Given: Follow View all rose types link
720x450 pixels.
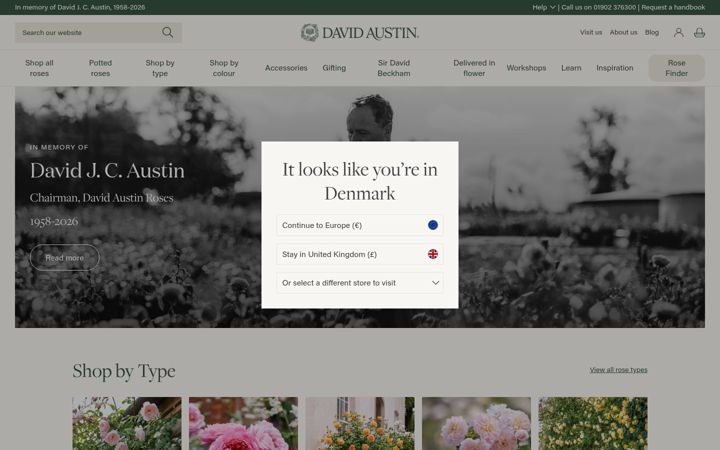Looking at the screenshot, I should 618,370.
